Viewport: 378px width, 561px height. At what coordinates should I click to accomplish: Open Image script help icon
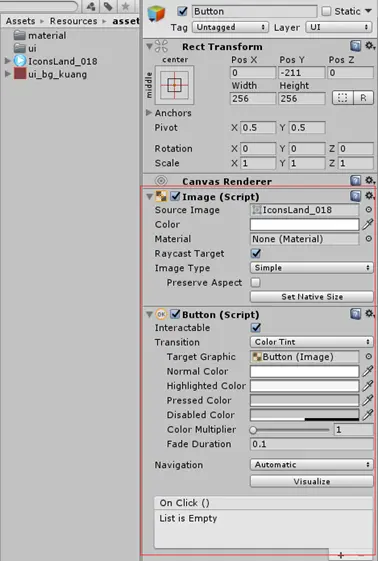[x=355, y=196]
